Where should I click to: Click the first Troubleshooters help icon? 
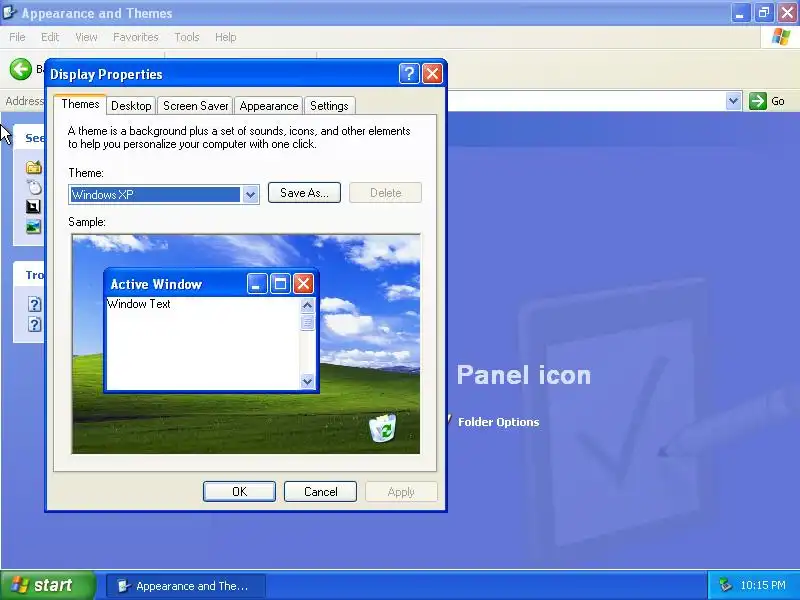34,304
